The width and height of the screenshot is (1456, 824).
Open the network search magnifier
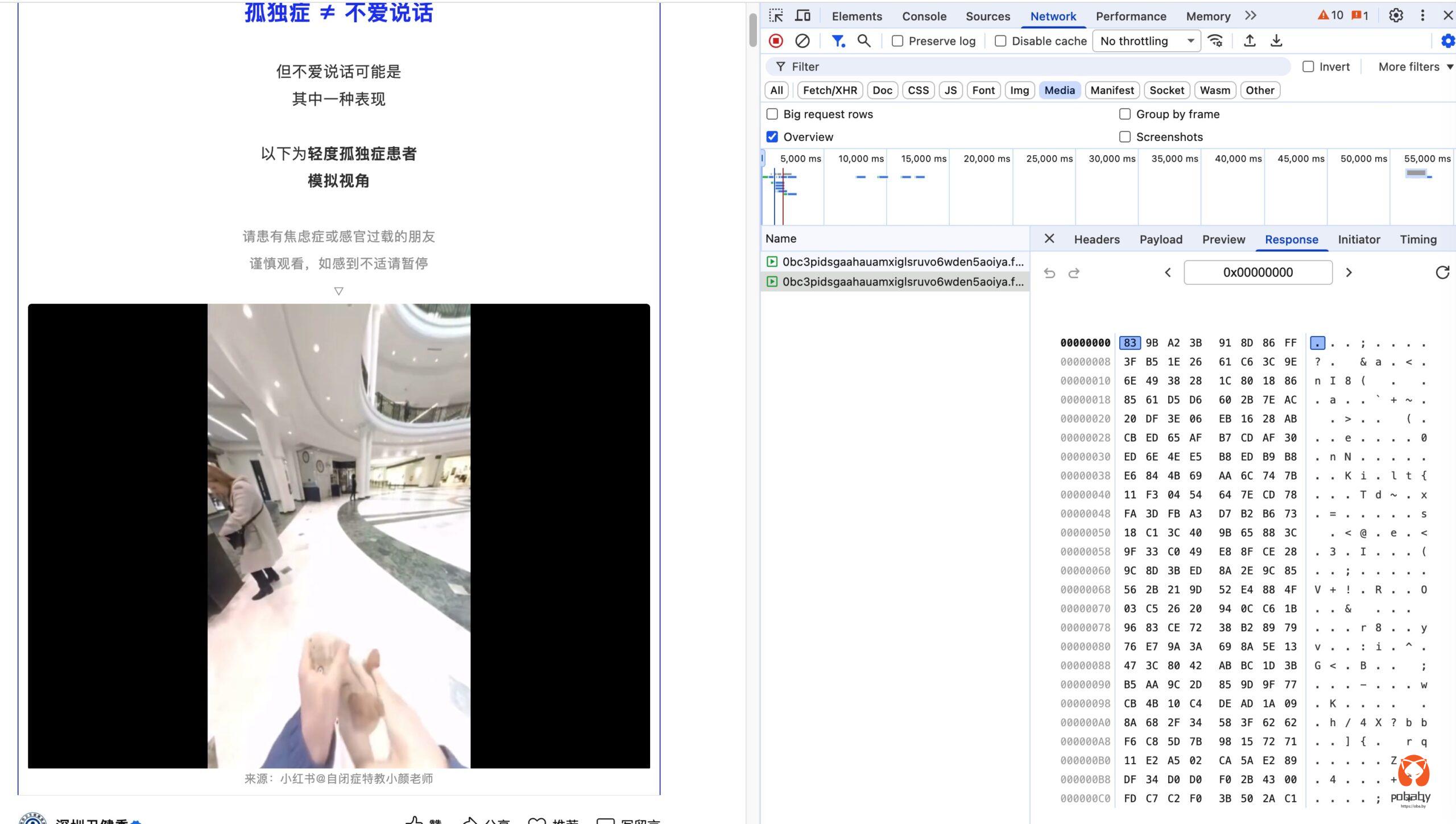point(864,41)
